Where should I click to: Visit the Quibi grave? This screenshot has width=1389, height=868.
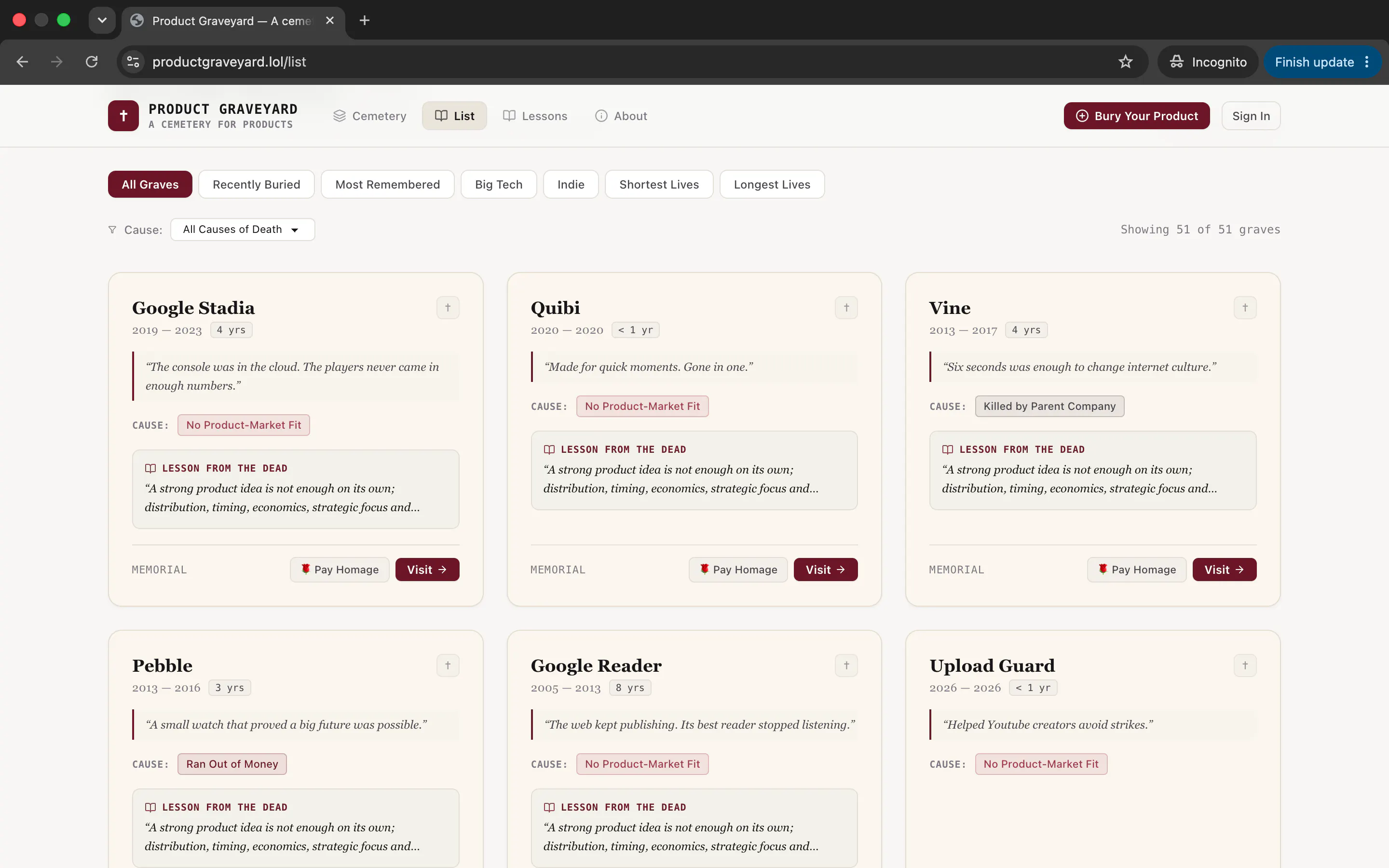pyautogui.click(x=825, y=570)
